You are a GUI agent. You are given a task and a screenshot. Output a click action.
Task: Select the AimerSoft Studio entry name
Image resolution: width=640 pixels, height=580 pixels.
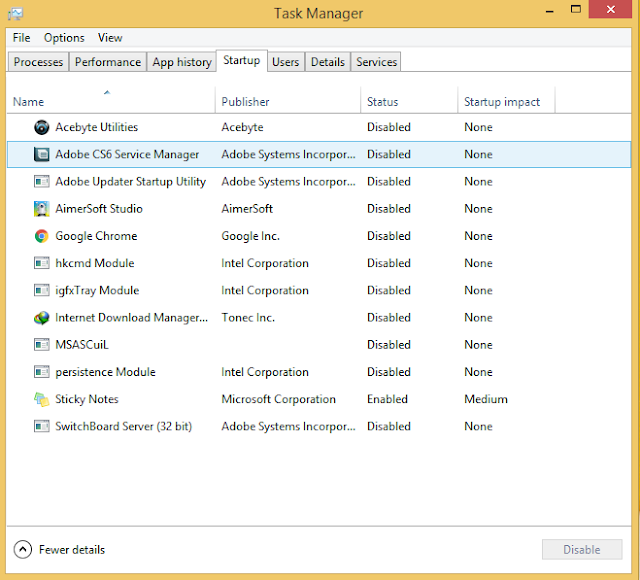pos(99,209)
